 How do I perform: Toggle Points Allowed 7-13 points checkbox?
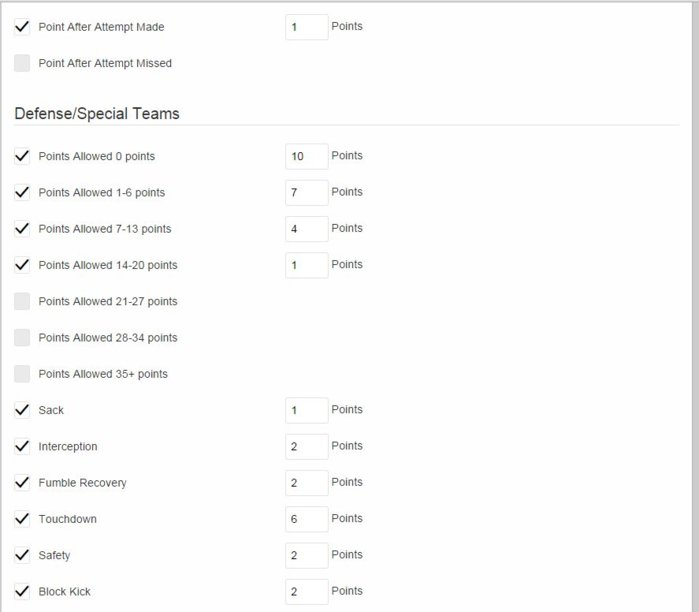coord(22,229)
